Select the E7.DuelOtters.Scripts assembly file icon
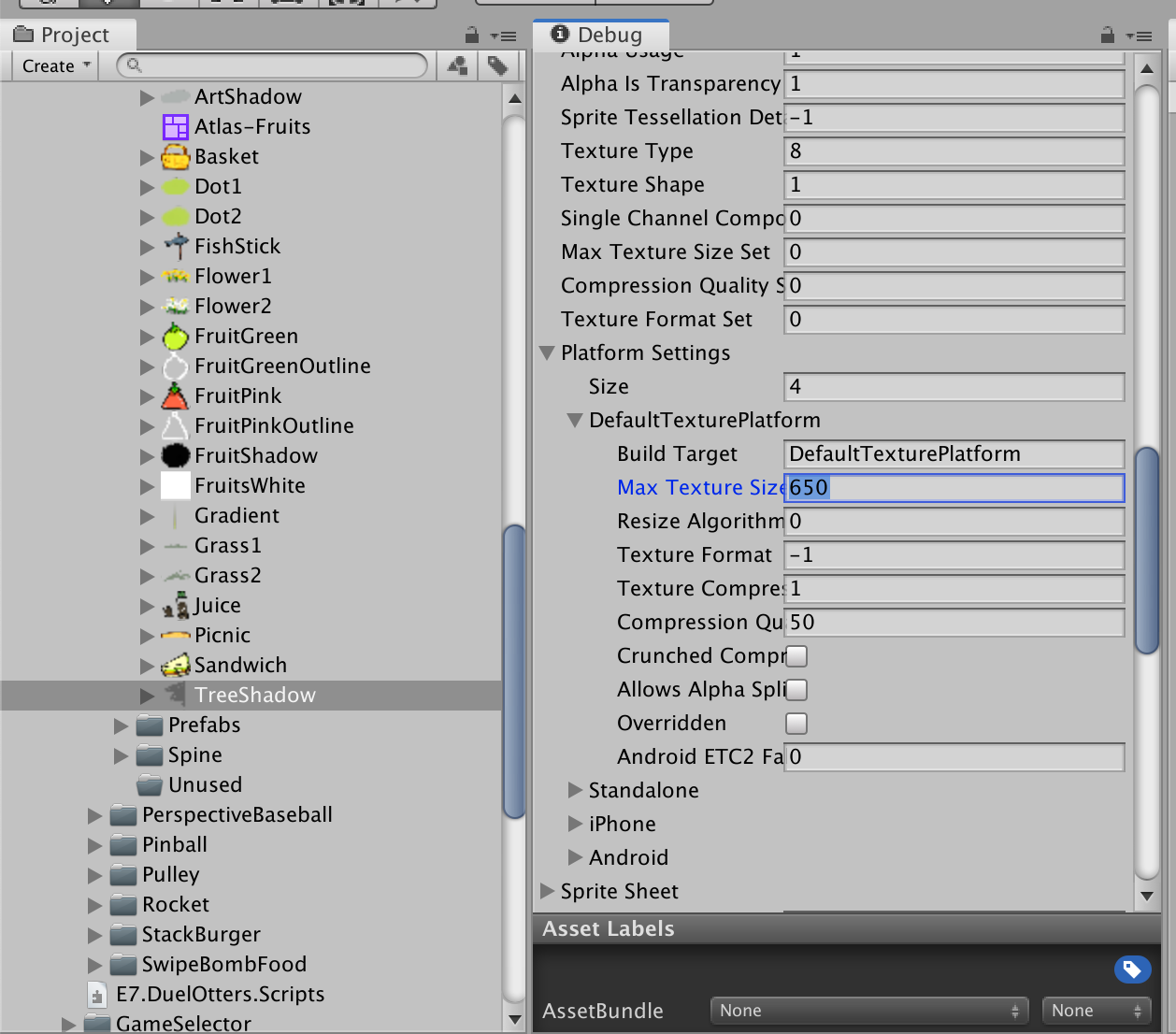The height and width of the screenshot is (1034, 1176). (x=96, y=995)
